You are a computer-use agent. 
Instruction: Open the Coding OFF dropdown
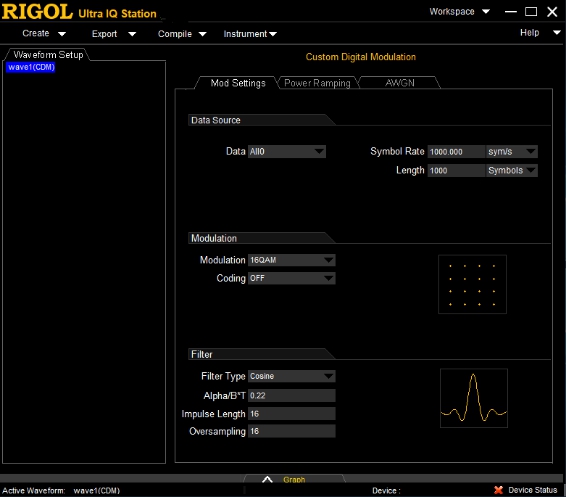pos(291,278)
